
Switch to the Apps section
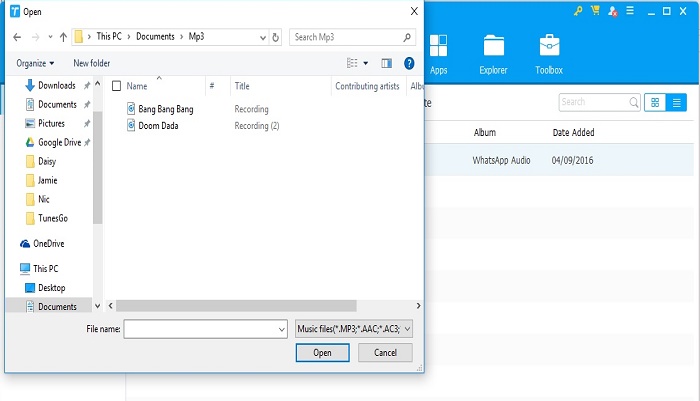tap(438, 53)
